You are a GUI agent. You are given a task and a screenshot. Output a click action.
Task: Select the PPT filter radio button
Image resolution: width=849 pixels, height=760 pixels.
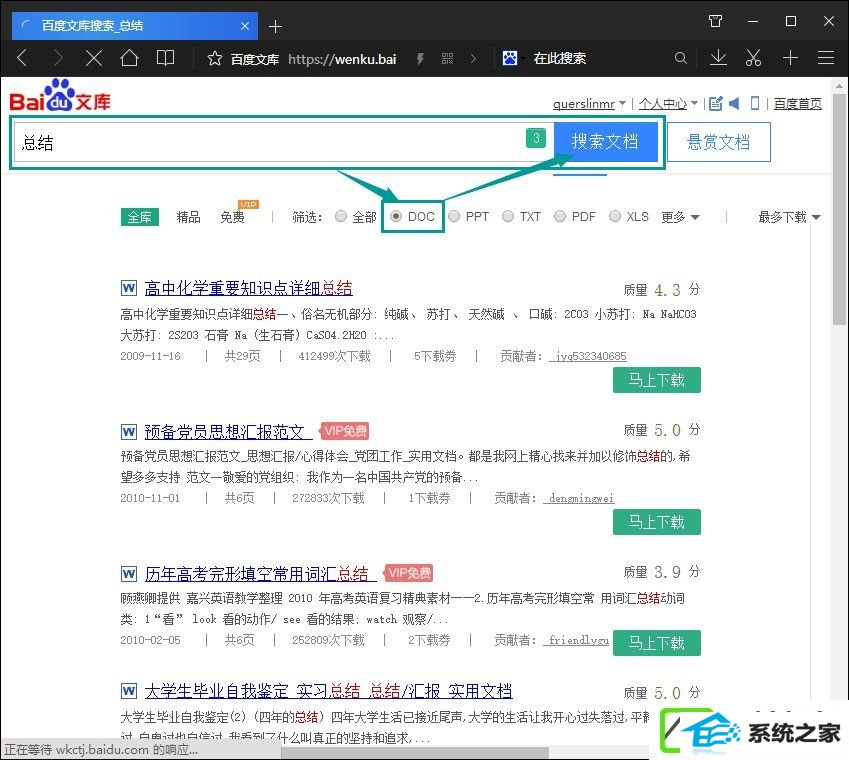pos(454,217)
